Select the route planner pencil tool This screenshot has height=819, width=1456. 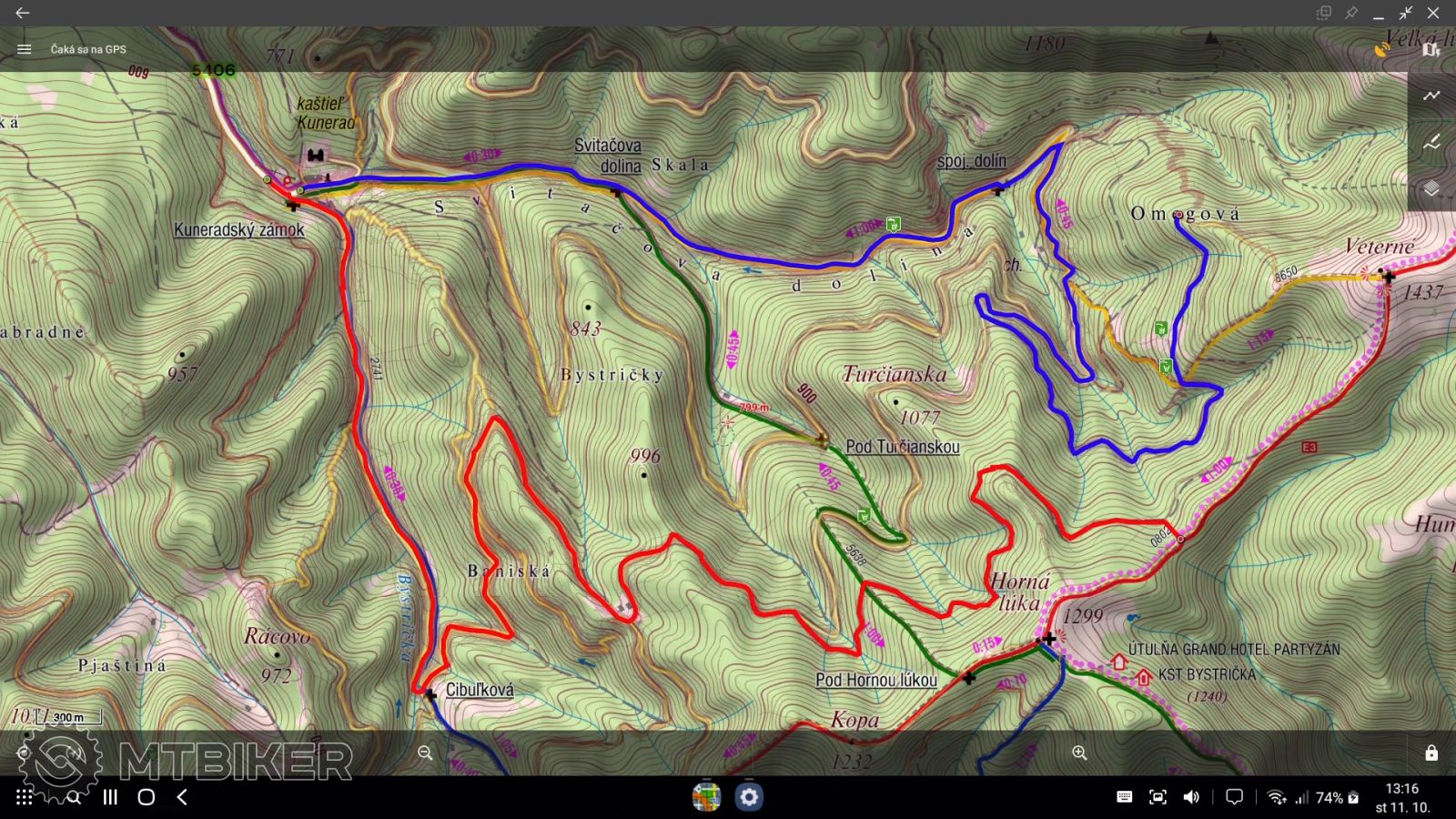(x=1431, y=142)
